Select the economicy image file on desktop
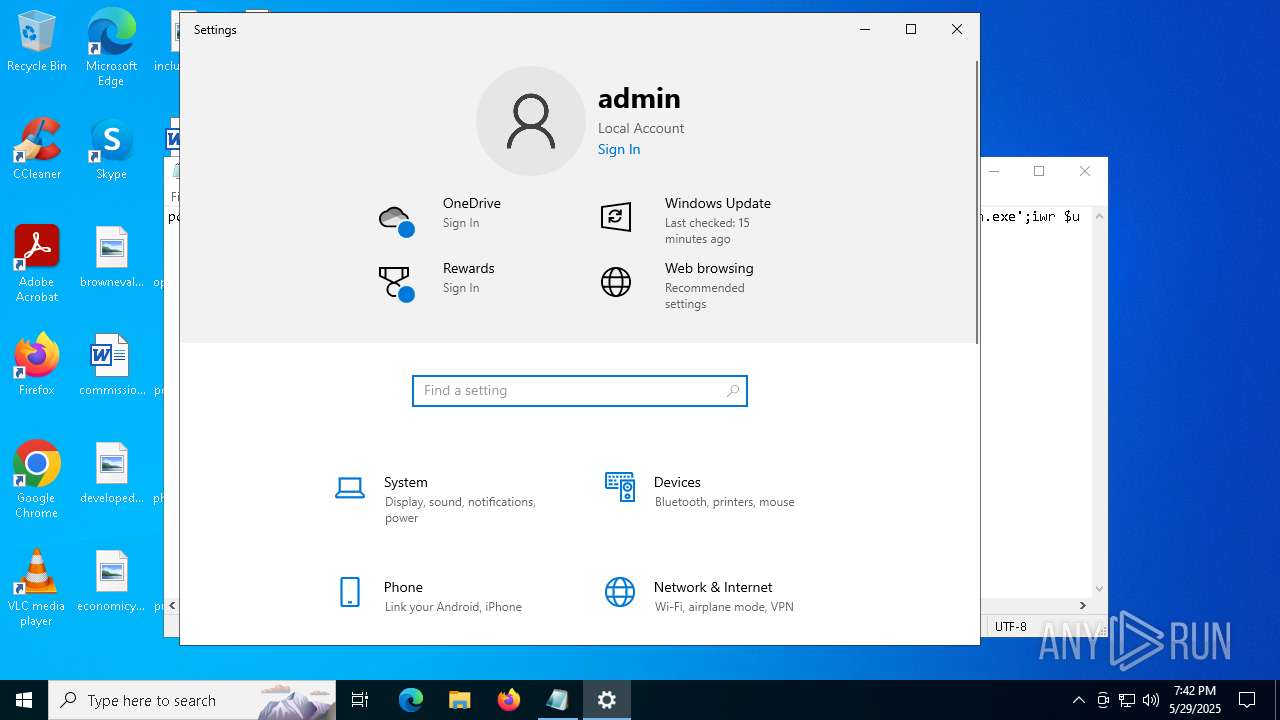The image size is (1280, 720). [111, 581]
